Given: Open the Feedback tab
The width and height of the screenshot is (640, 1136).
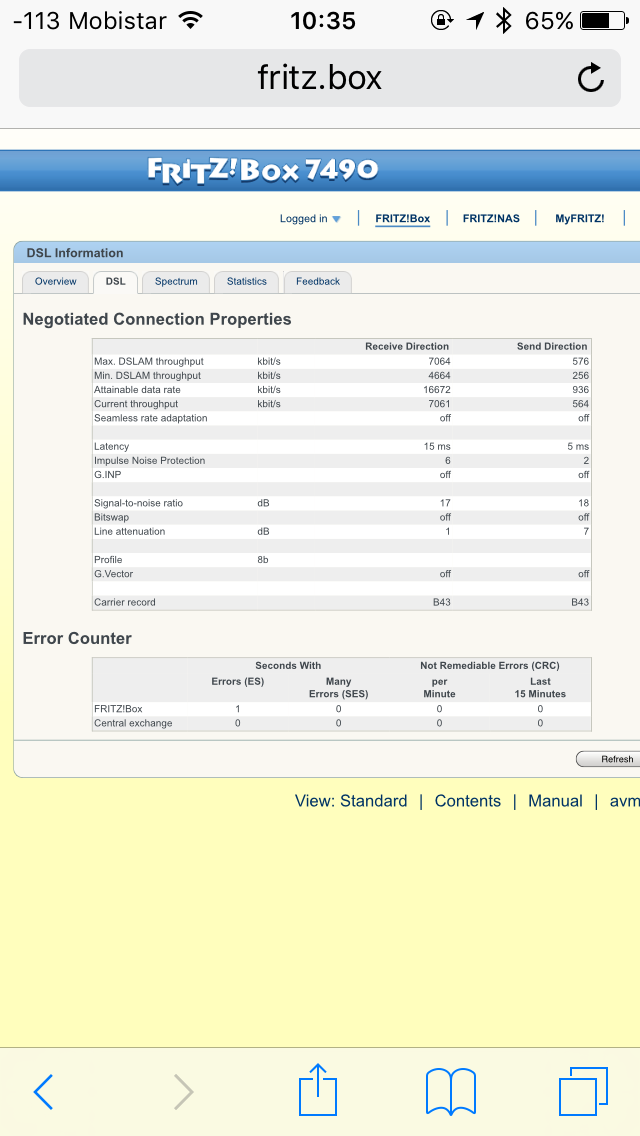Looking at the screenshot, I should point(318,282).
